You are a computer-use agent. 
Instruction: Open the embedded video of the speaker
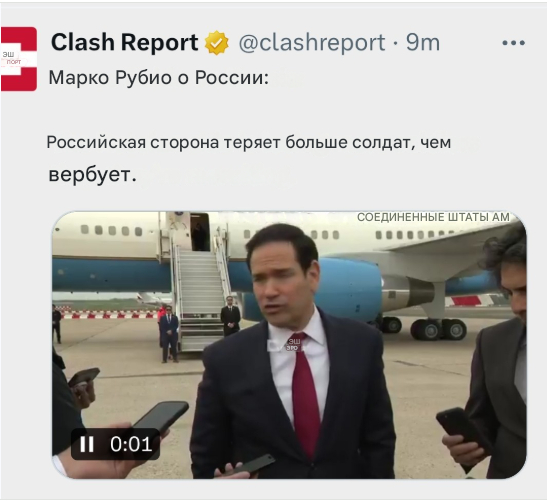tap(289, 345)
